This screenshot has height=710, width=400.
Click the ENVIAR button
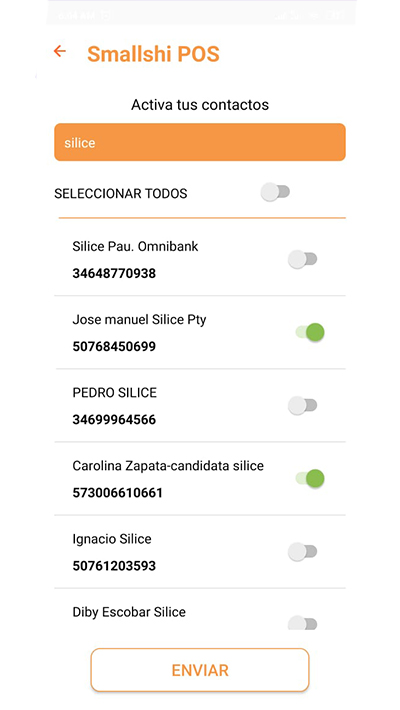tap(200, 670)
